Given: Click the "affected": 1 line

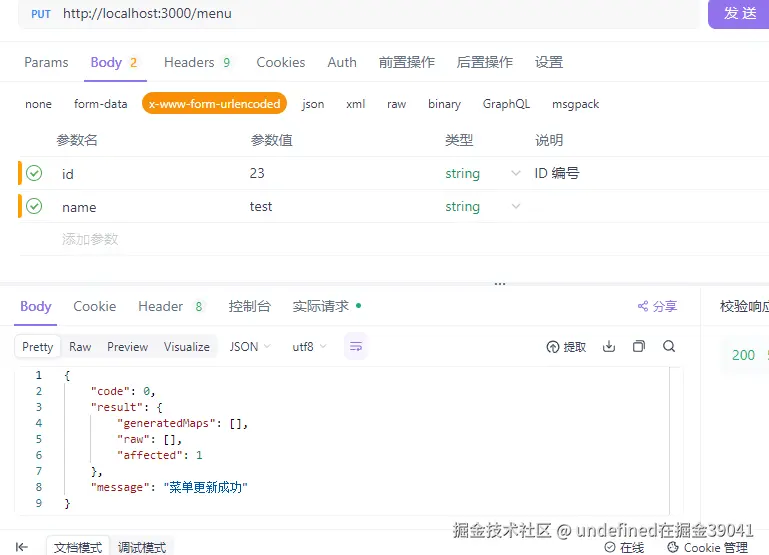Looking at the screenshot, I should pos(159,455).
